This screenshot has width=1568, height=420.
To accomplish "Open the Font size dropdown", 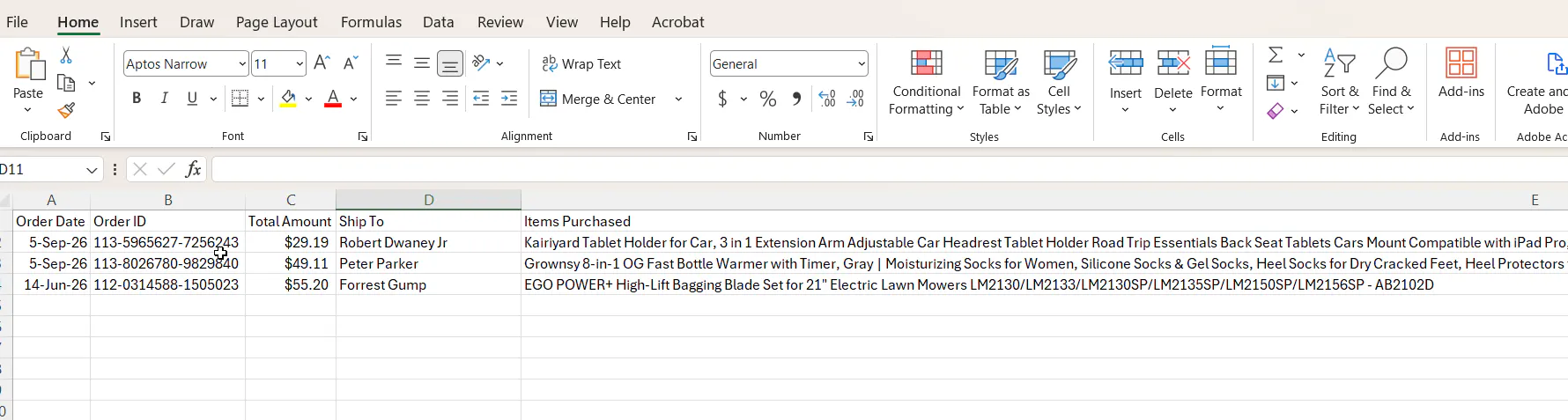I will [300, 63].
